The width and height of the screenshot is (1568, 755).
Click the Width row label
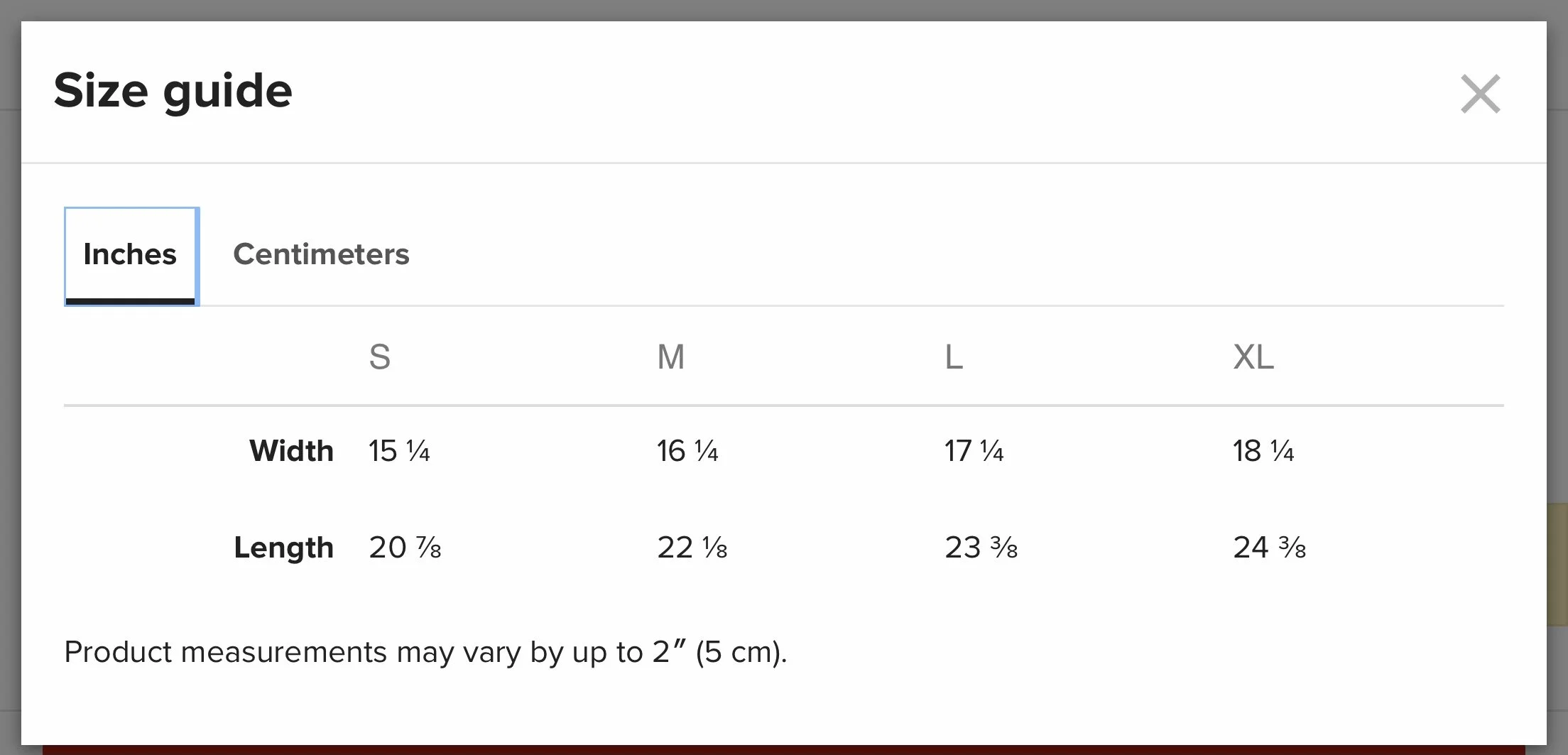pyautogui.click(x=291, y=451)
